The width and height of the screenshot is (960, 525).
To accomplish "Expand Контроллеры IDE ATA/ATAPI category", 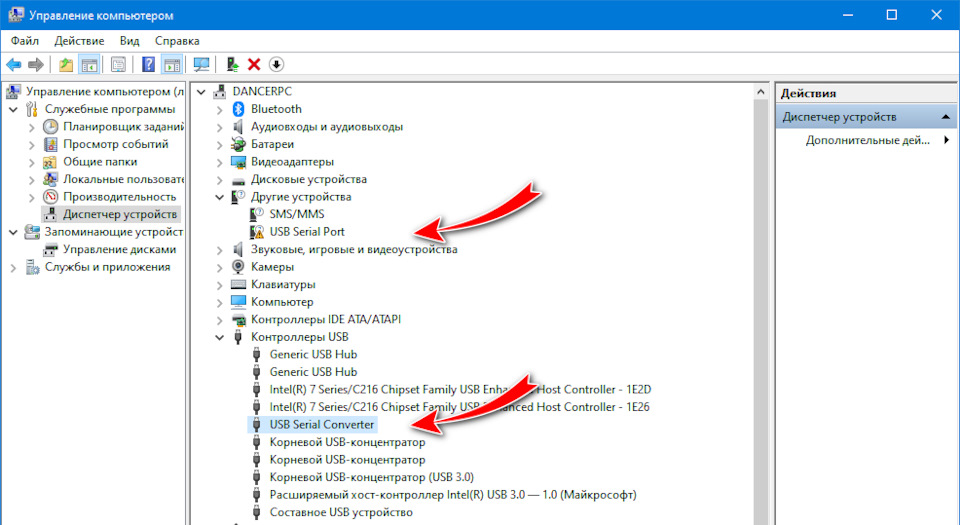I will tap(220, 320).
